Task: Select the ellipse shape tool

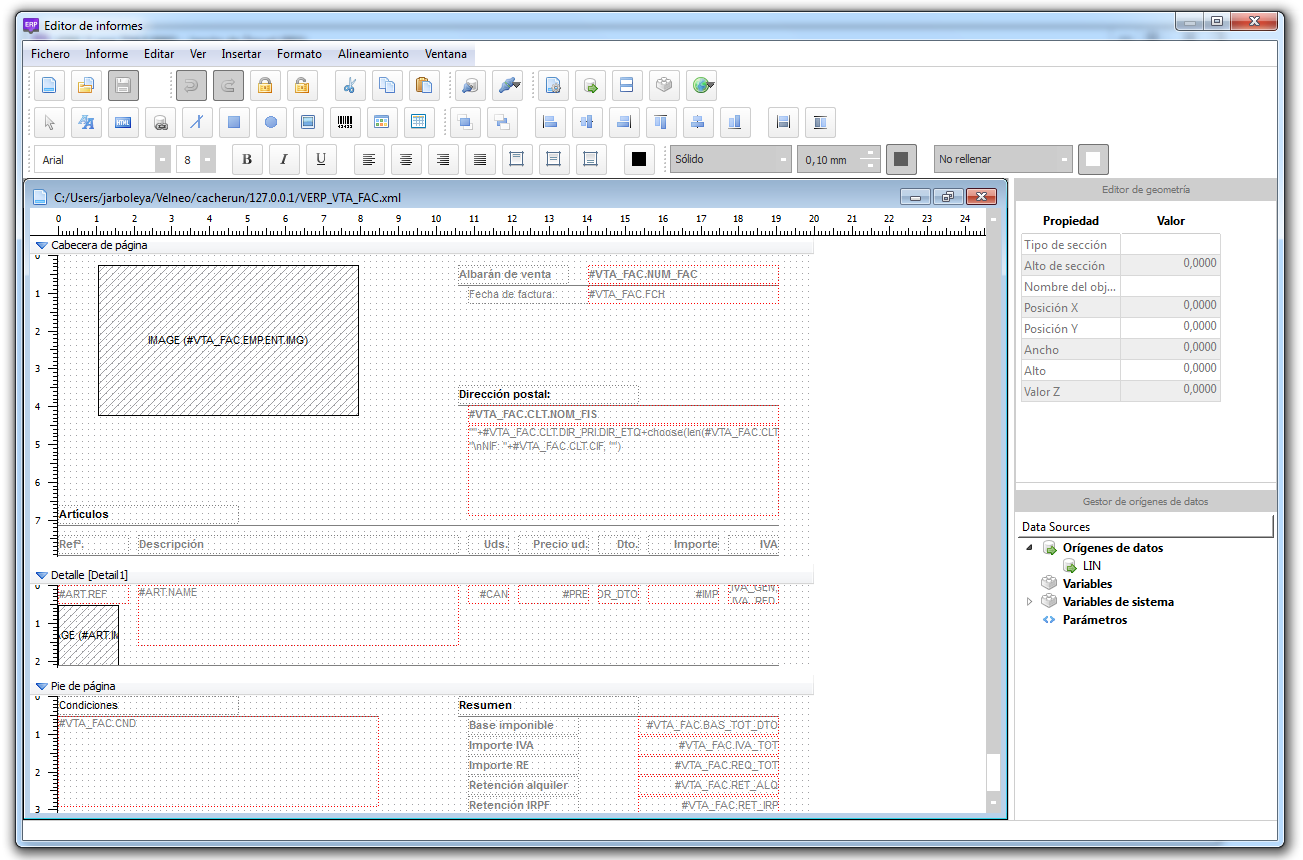Action: (x=271, y=122)
